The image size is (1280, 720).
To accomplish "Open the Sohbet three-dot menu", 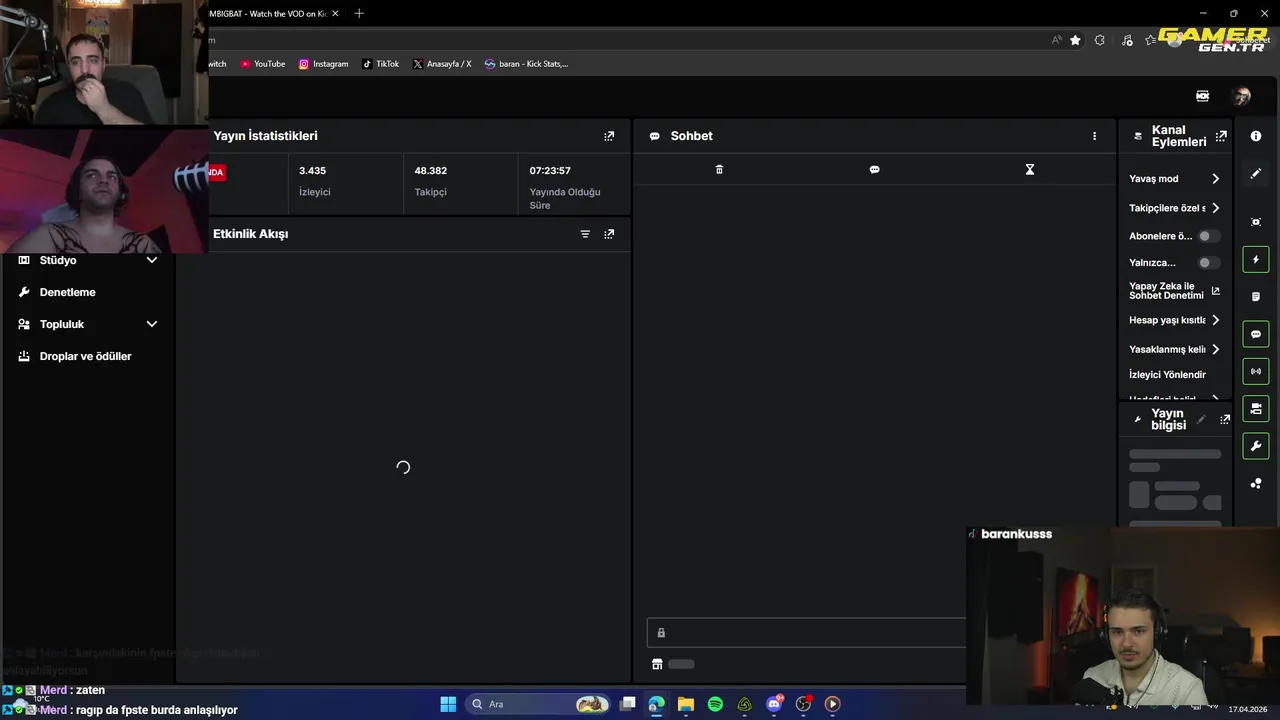I will [1094, 136].
